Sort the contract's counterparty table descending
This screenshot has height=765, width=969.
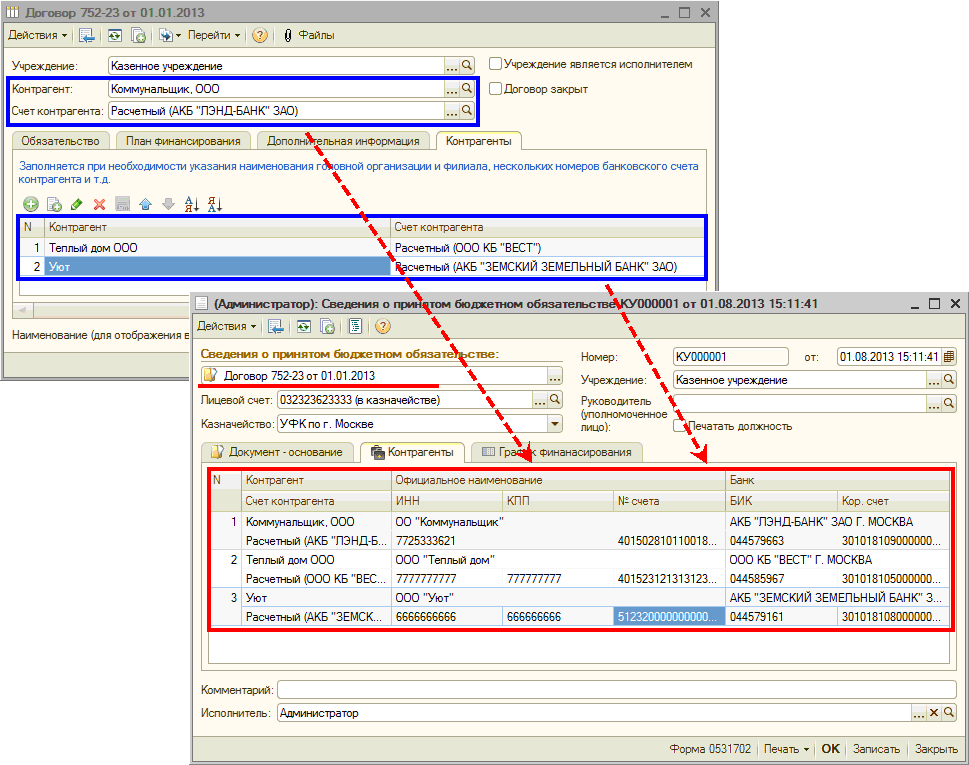tap(214, 204)
